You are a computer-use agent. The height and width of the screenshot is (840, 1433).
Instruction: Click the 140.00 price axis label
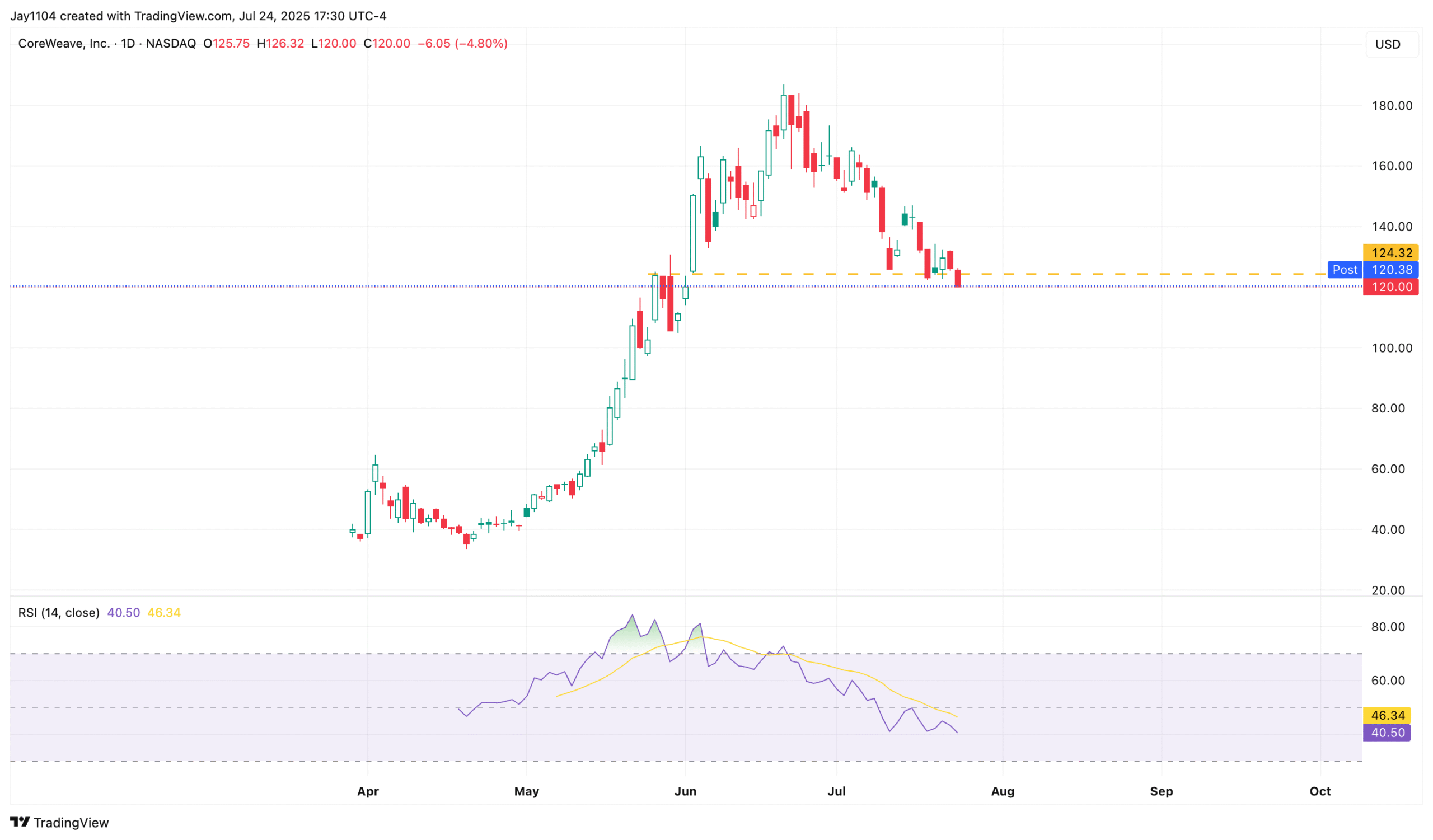(1392, 227)
